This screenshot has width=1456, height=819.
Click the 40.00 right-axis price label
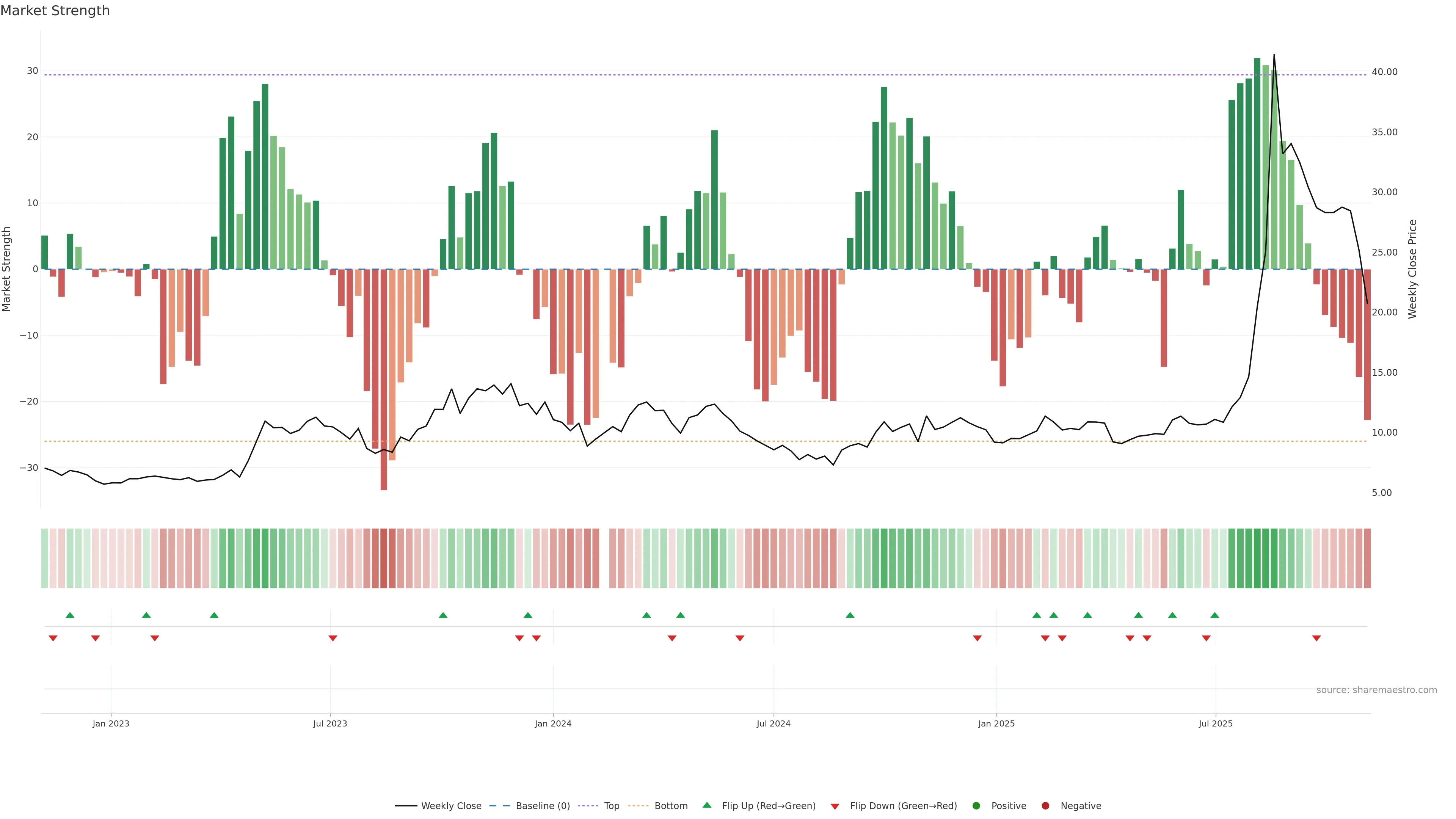point(1384,72)
